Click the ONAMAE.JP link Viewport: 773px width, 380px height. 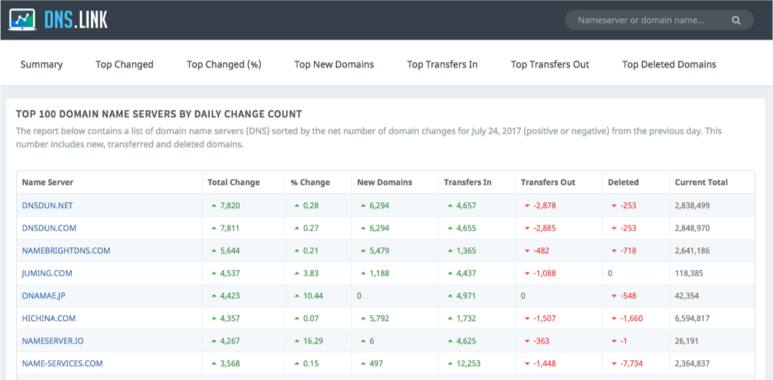(x=44, y=296)
